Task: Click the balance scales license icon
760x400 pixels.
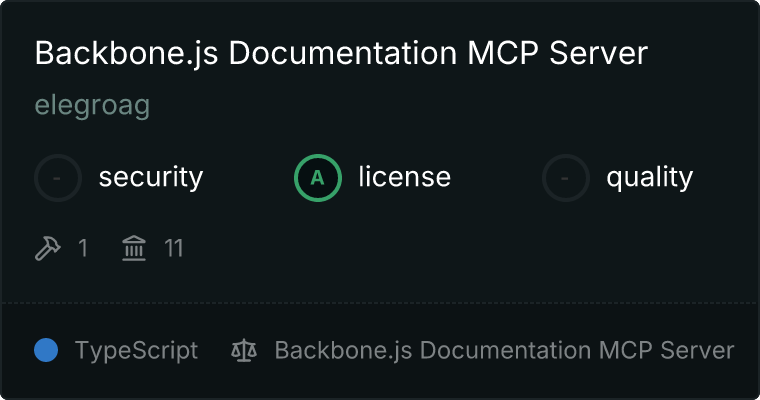Action: (244, 350)
